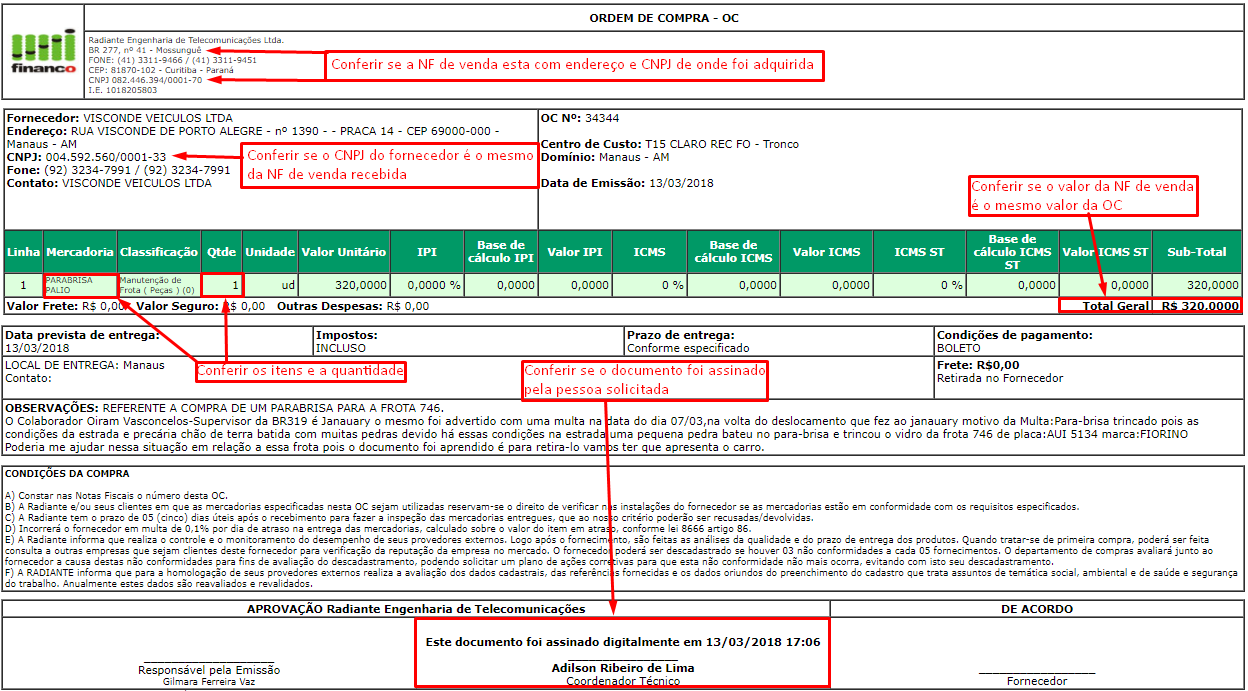The image size is (1248, 691).
Task: Click the Sub-Total column header
Action: [1197, 252]
